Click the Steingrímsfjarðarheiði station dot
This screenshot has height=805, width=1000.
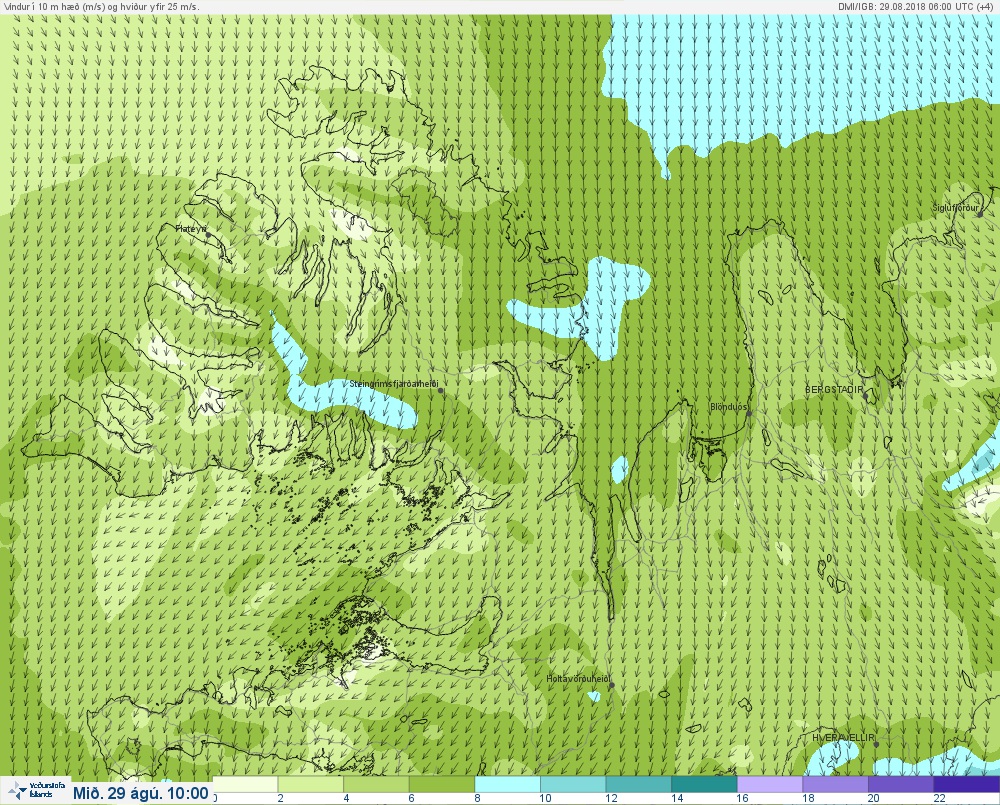pos(441,390)
